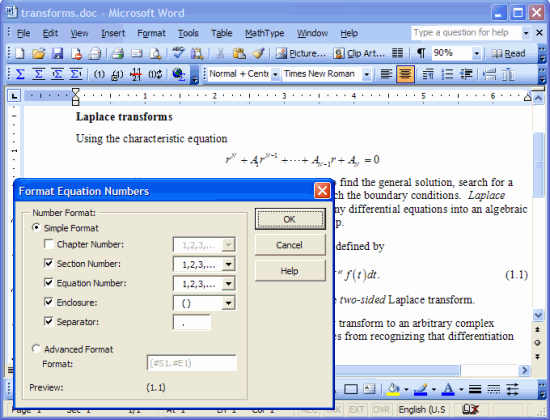
Task: Toggle Show/Hide paragraph marks
Action: (421, 53)
